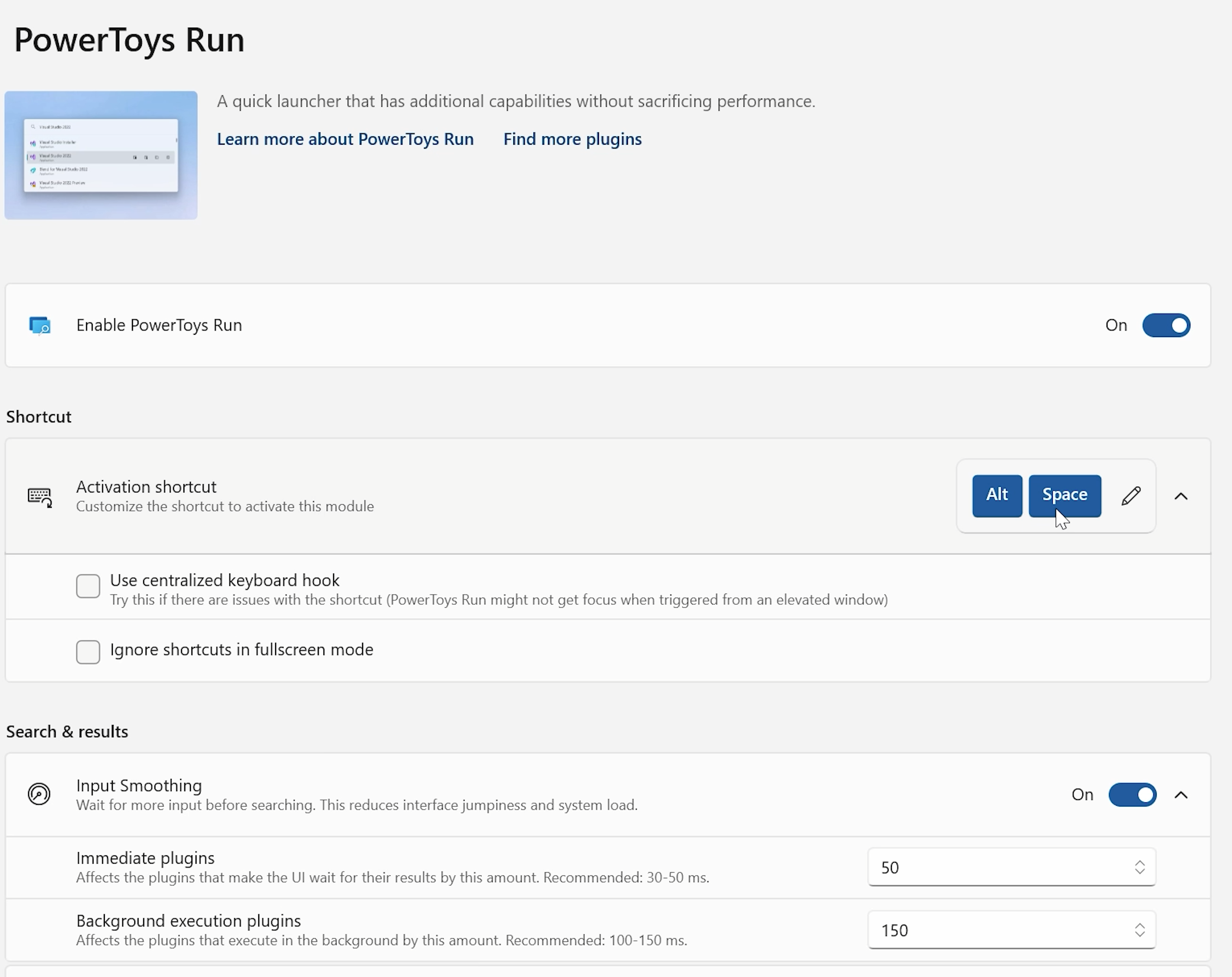Decrease the Immediate plugins value using down arrow
This screenshot has height=977, width=1232.
coord(1139,872)
